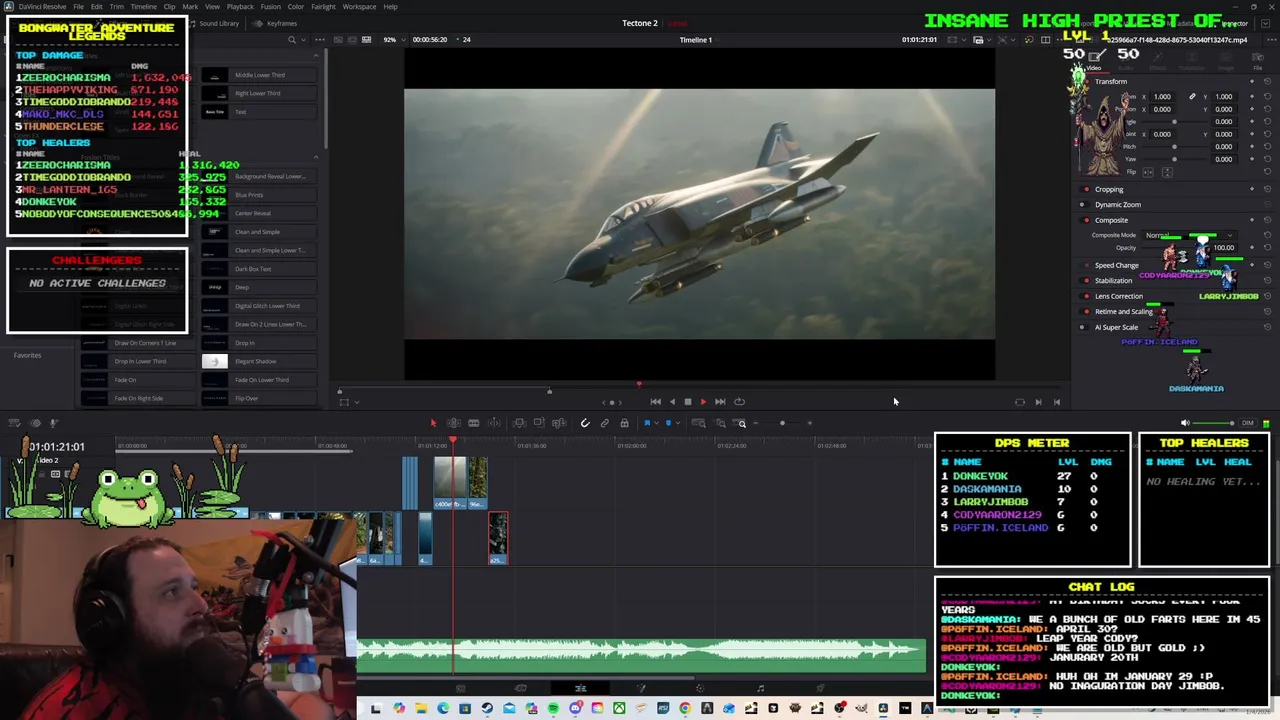Viewport: 1280px width, 720px height.
Task: Click the Overwrite Clip tool icon
Action: 539,423
